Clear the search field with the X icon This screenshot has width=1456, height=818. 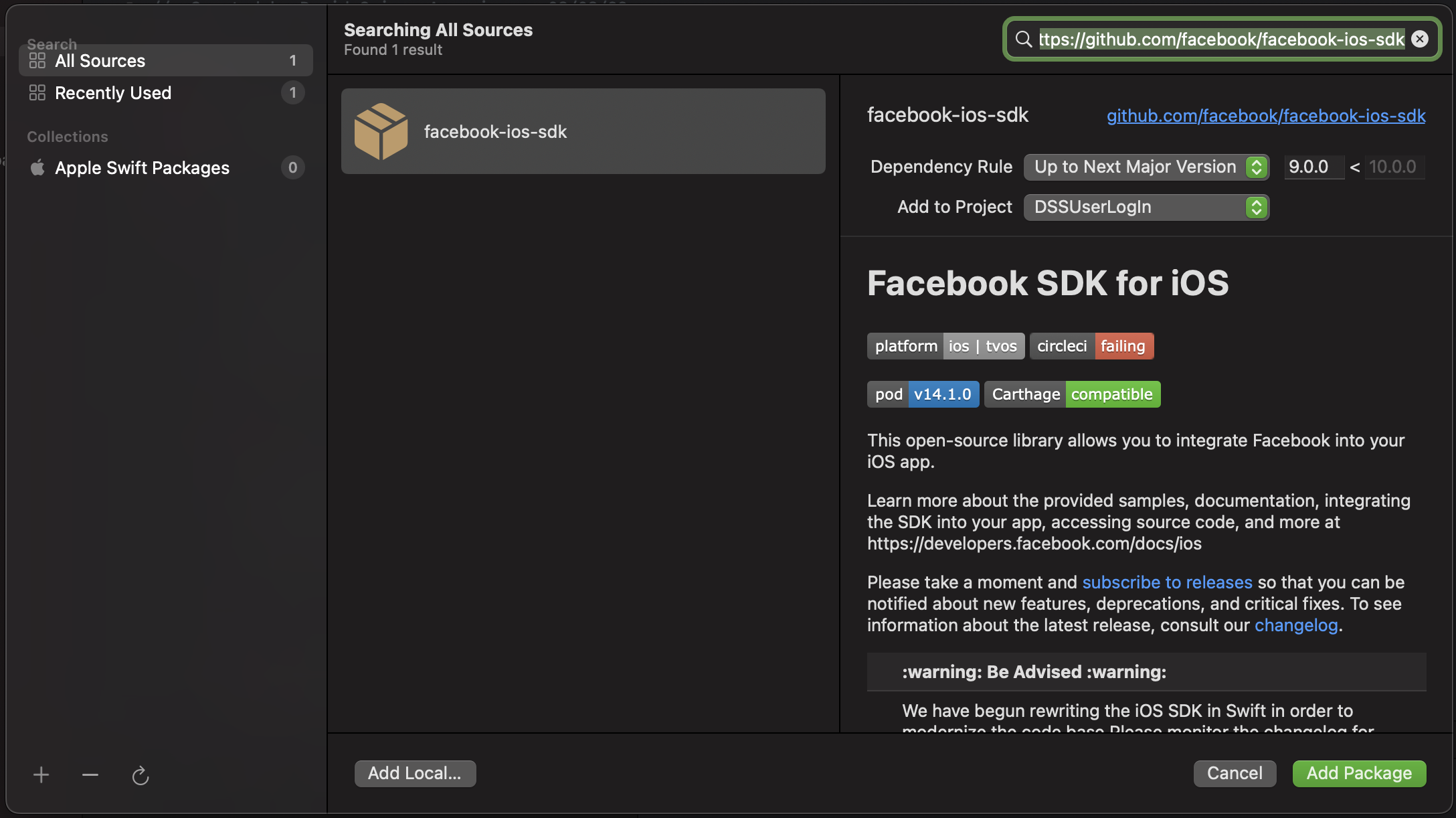[1420, 39]
